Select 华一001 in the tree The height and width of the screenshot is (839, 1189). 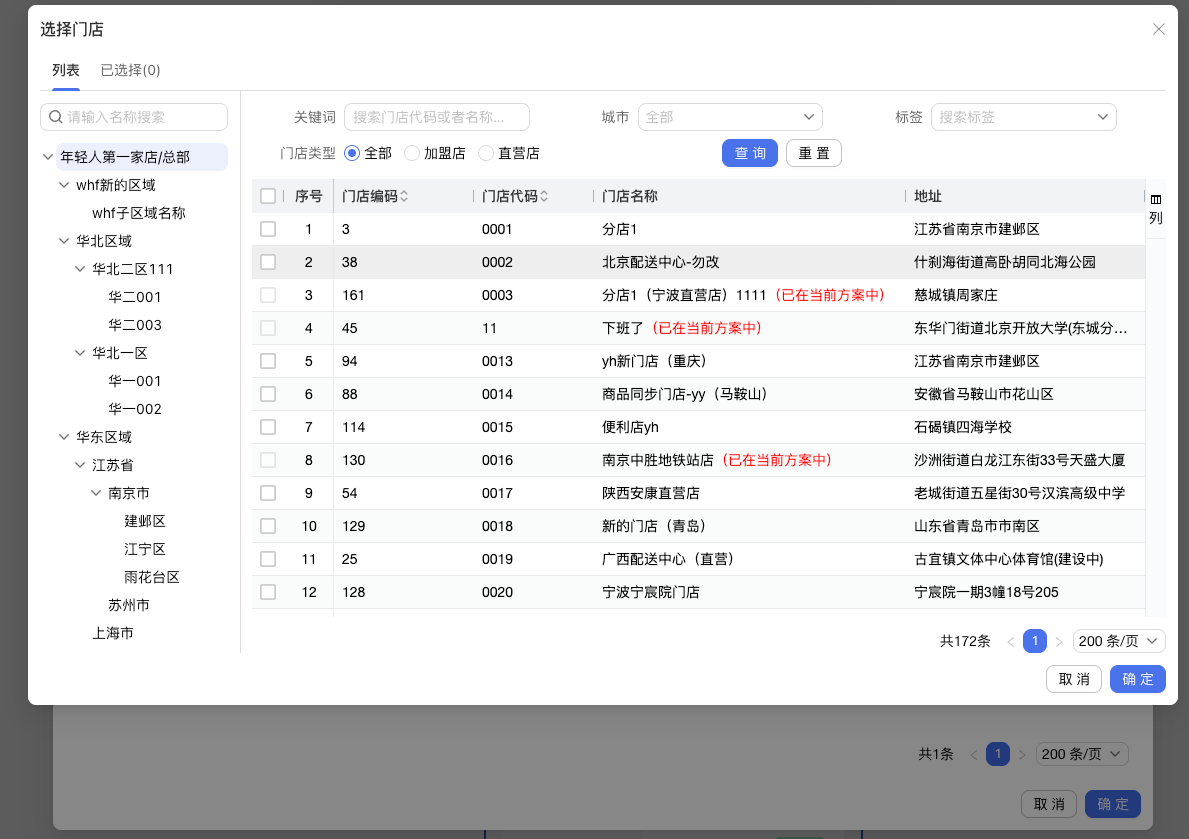(135, 382)
